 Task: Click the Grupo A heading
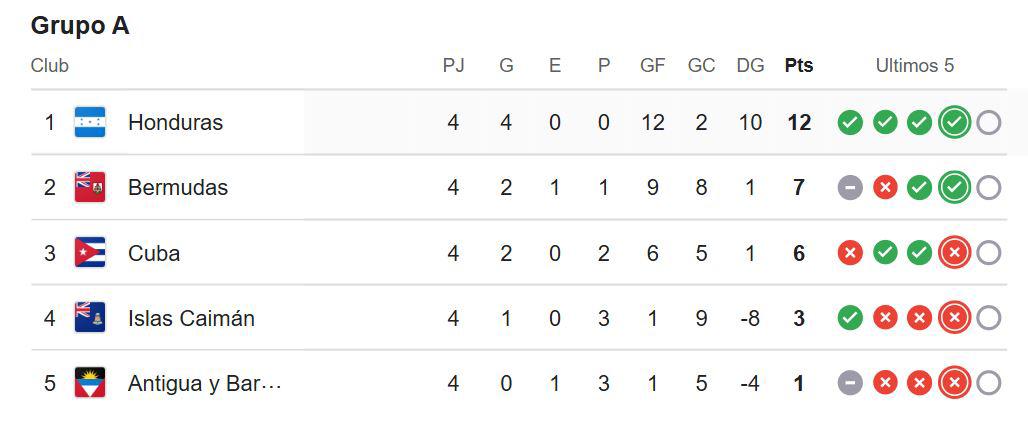[x=80, y=26]
